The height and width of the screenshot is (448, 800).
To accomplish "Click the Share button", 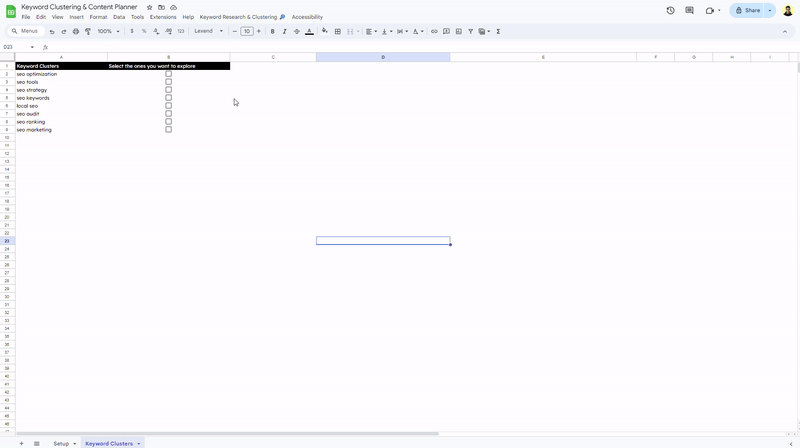I will [x=747, y=10].
